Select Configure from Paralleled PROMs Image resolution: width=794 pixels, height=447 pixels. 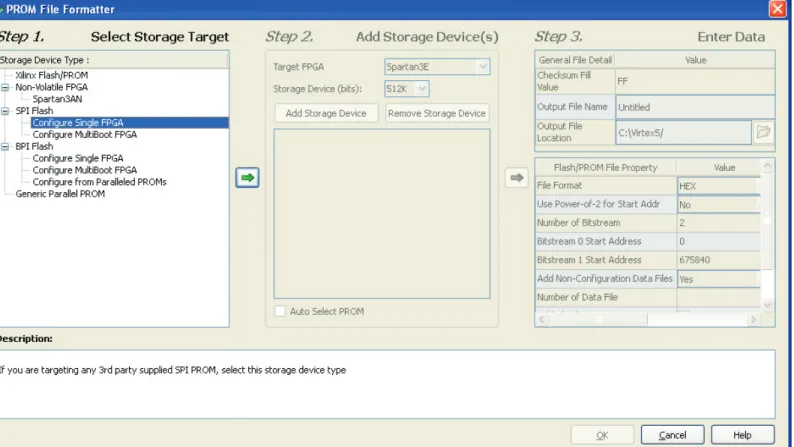click(99, 182)
